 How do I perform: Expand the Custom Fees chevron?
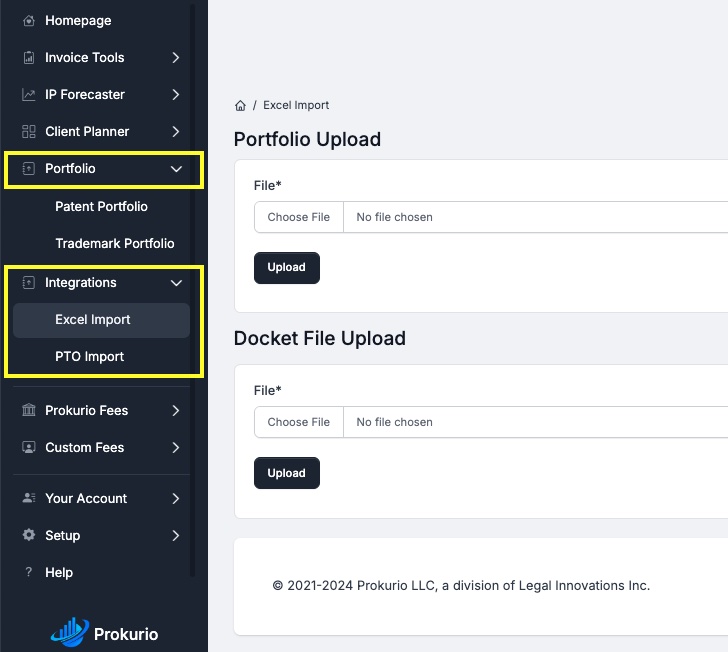(x=176, y=447)
